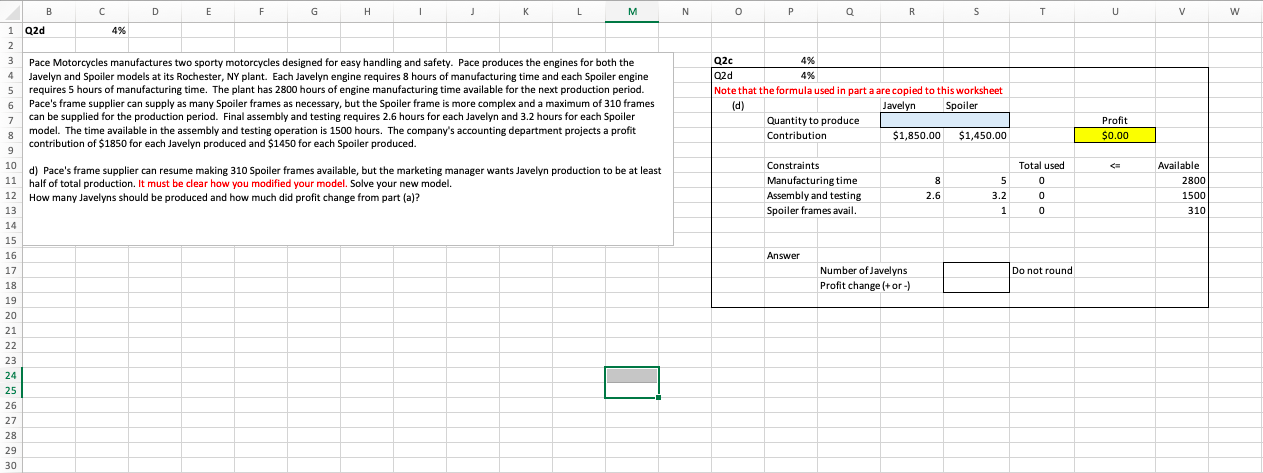
Task: Click the 'Javelyn' column label
Action: (900, 106)
